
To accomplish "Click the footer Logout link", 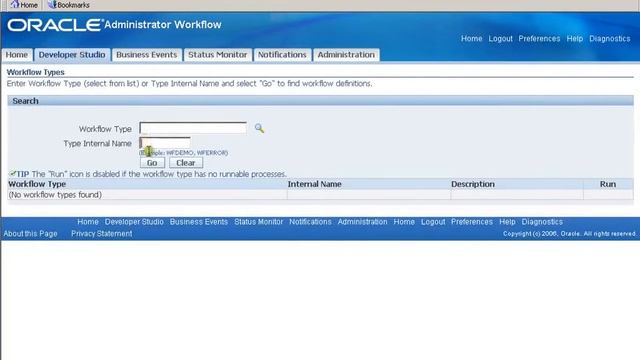I will pos(433,222).
